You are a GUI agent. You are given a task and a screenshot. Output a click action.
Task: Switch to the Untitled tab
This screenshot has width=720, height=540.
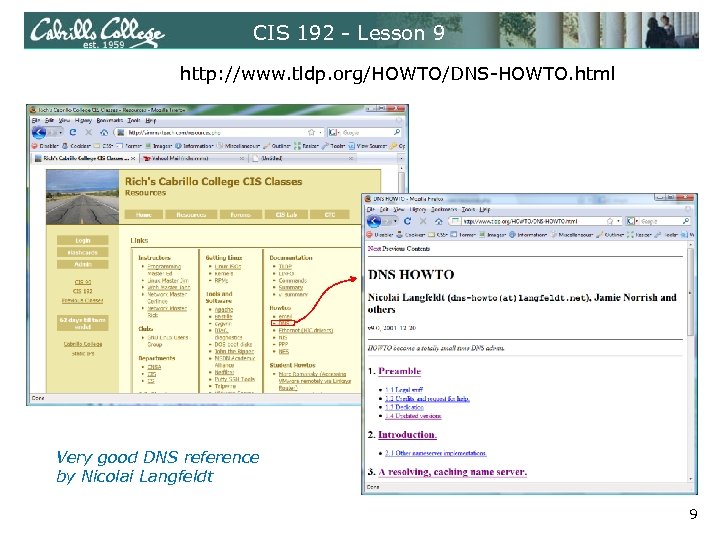[x=303, y=158]
